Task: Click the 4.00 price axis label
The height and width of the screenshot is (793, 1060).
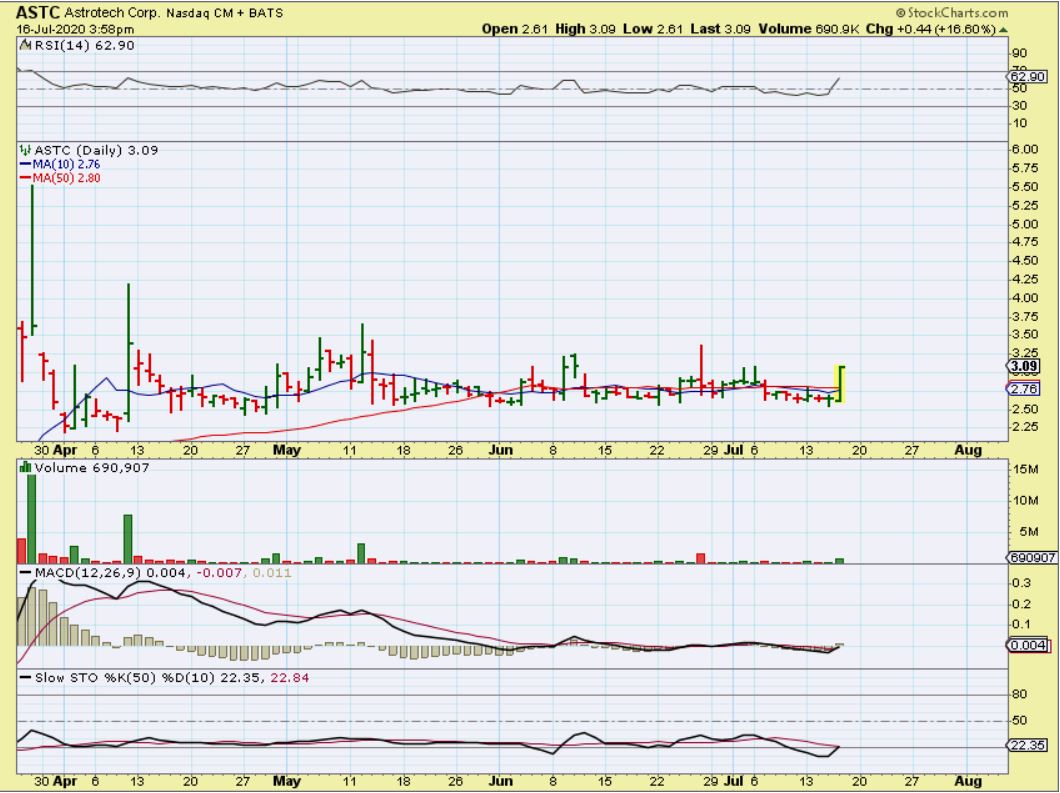Action: tap(1026, 297)
